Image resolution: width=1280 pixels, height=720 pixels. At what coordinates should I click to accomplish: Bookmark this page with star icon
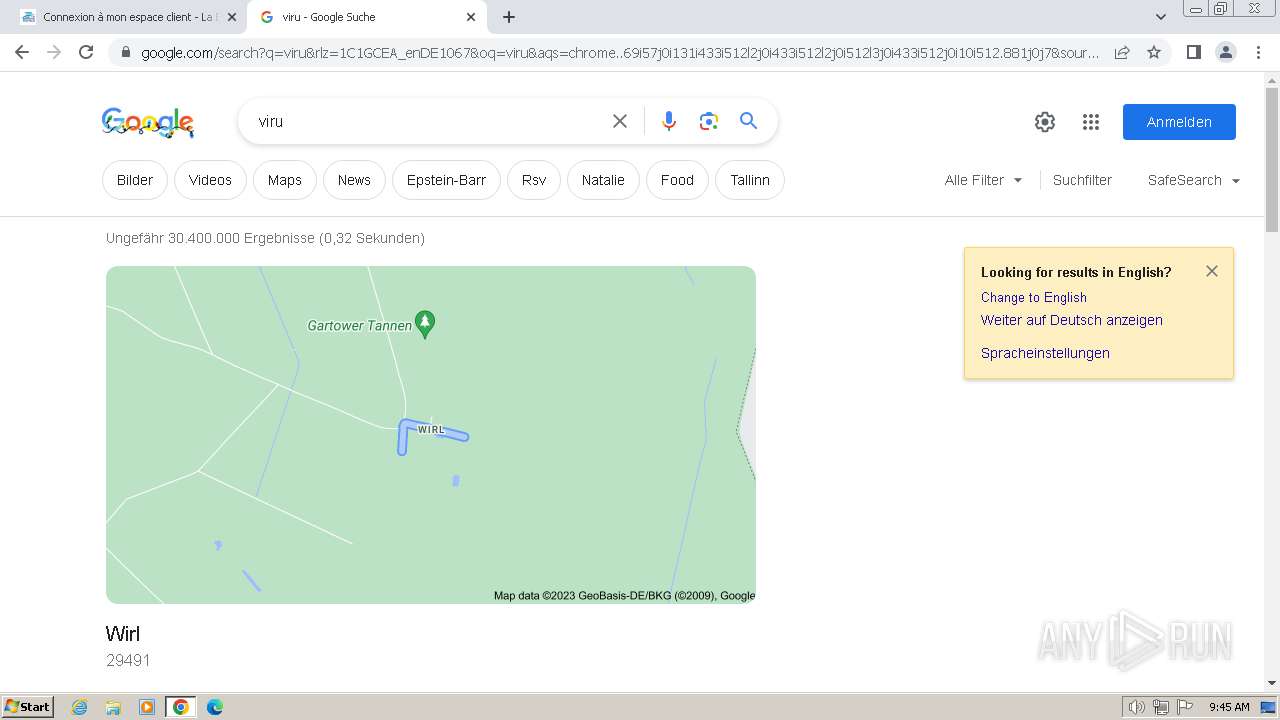click(1154, 52)
